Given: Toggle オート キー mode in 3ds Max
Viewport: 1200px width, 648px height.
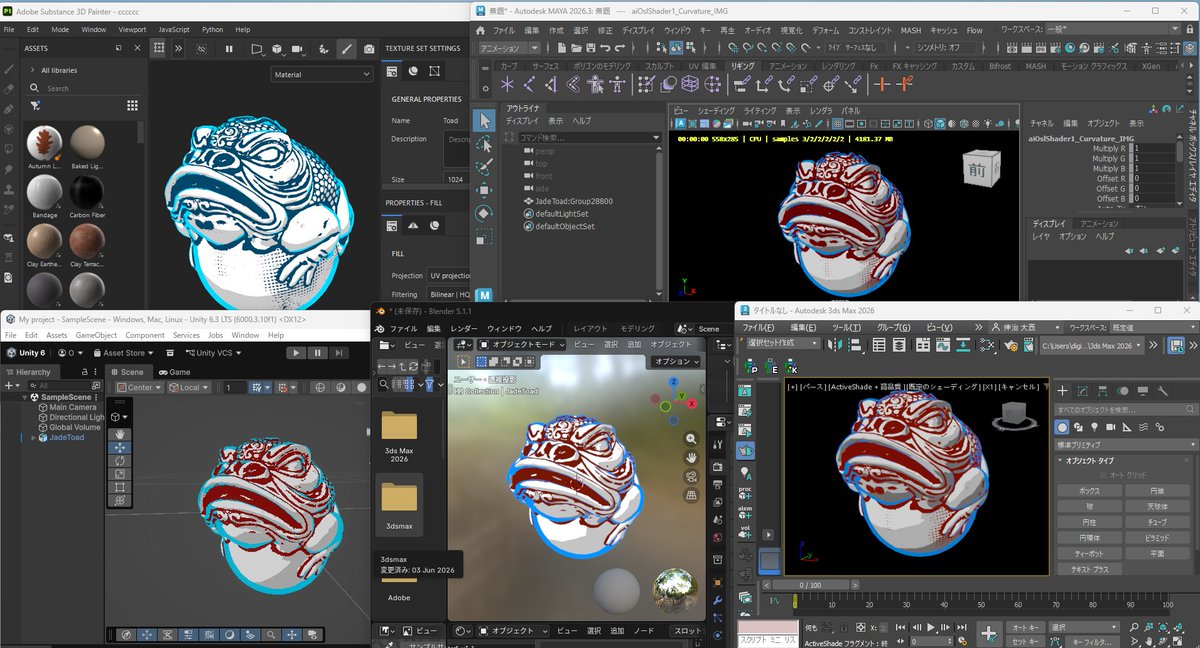Looking at the screenshot, I should [1025, 627].
